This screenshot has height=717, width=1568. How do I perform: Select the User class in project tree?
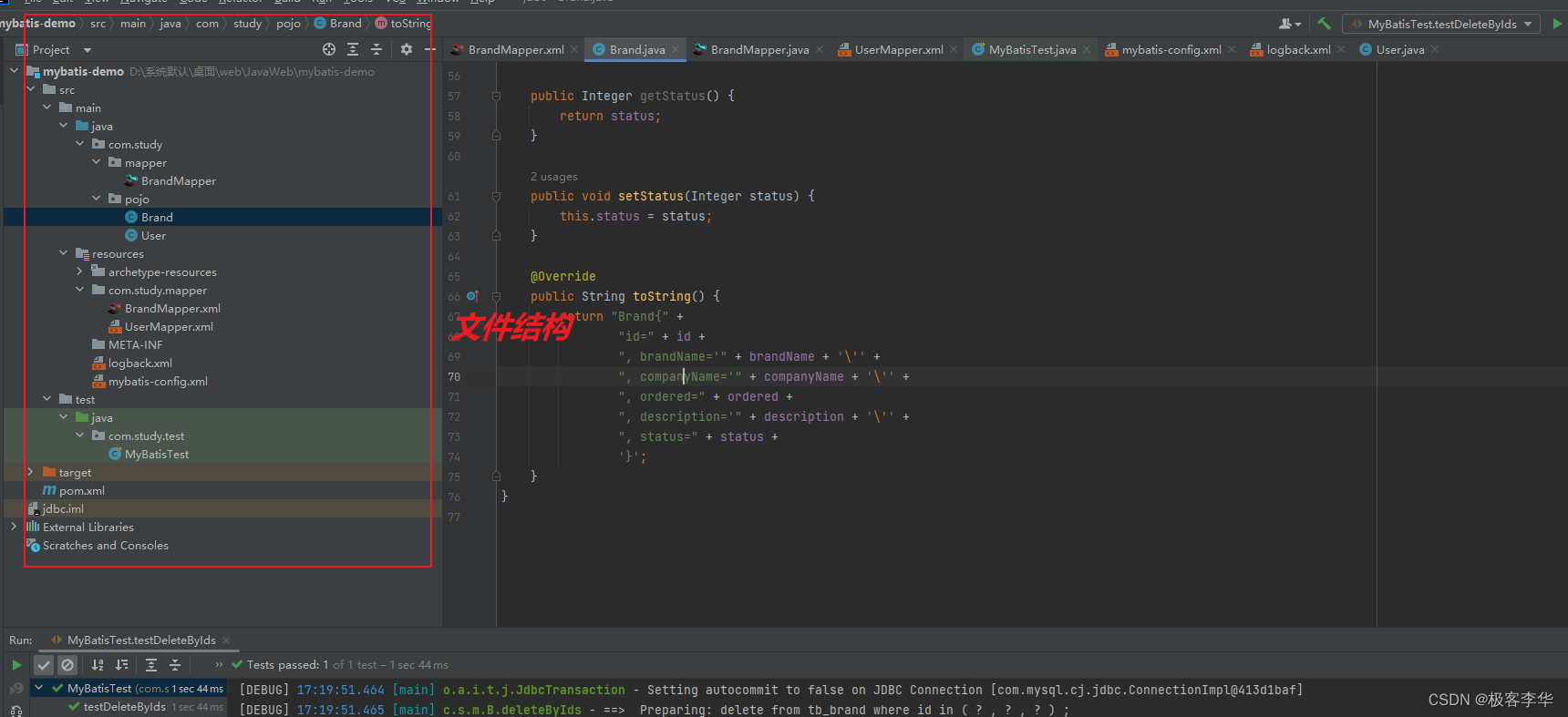tap(153, 235)
